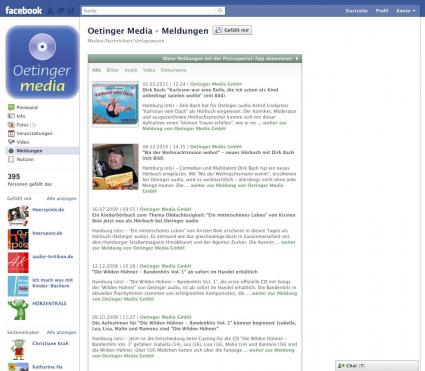Click into the Suche search field

[x=149, y=11]
